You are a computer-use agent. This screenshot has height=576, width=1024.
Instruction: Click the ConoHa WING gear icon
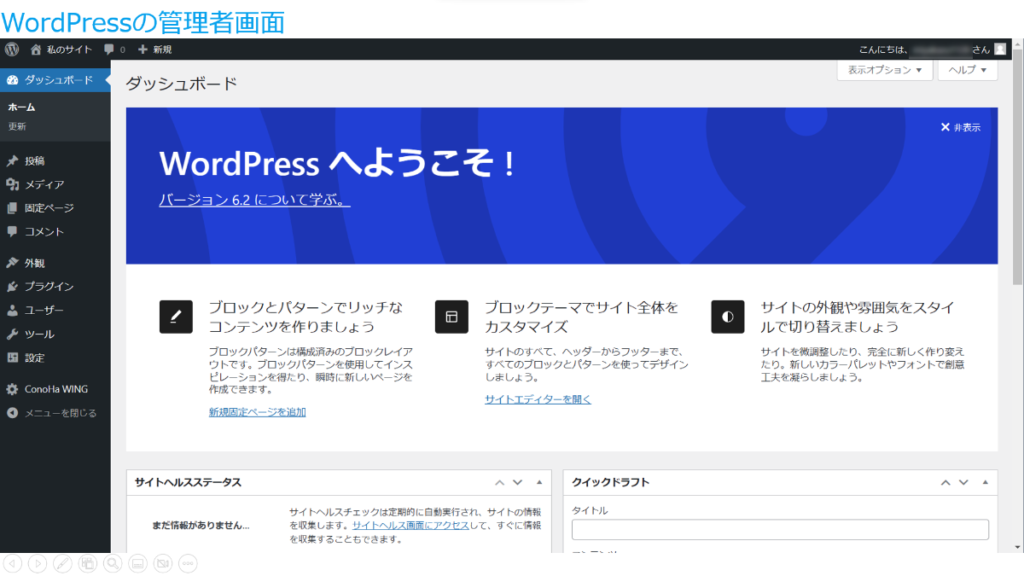12,389
